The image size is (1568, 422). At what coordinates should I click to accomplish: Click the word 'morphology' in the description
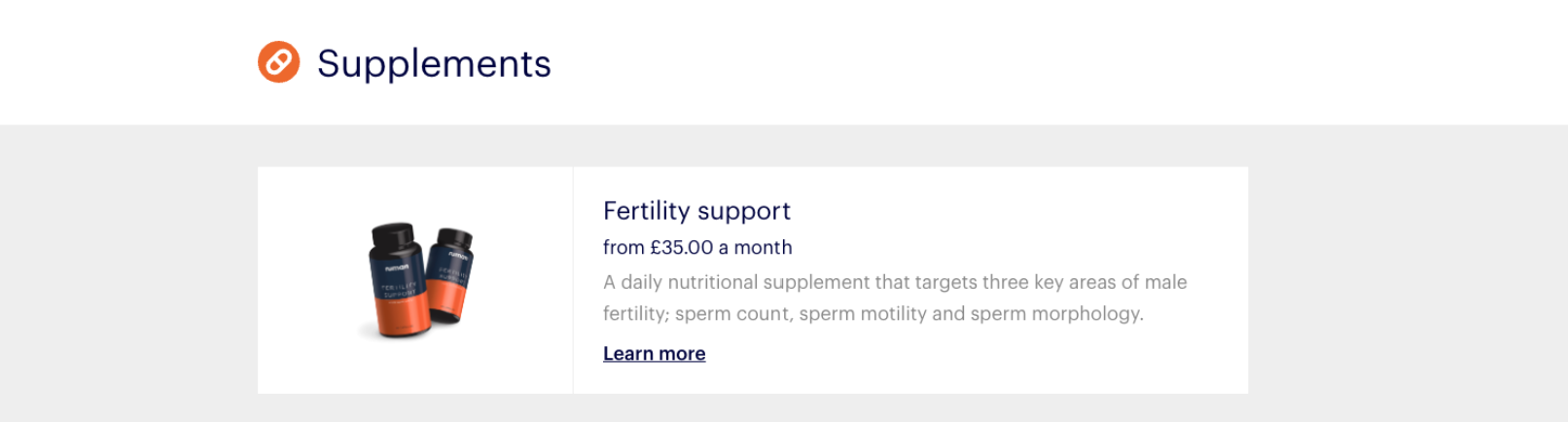(x=1087, y=314)
